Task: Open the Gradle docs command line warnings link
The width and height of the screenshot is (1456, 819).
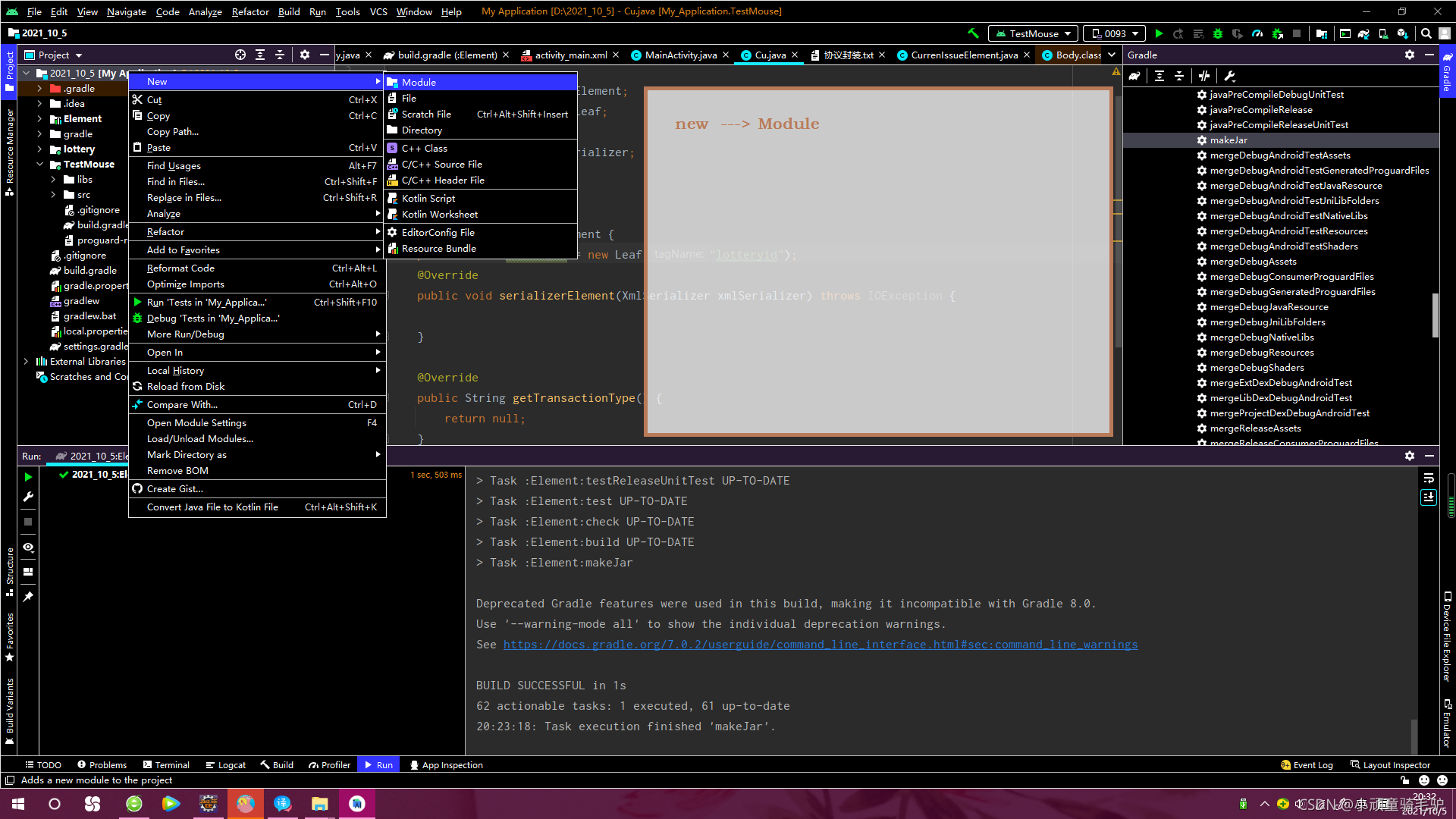Action: coord(820,645)
